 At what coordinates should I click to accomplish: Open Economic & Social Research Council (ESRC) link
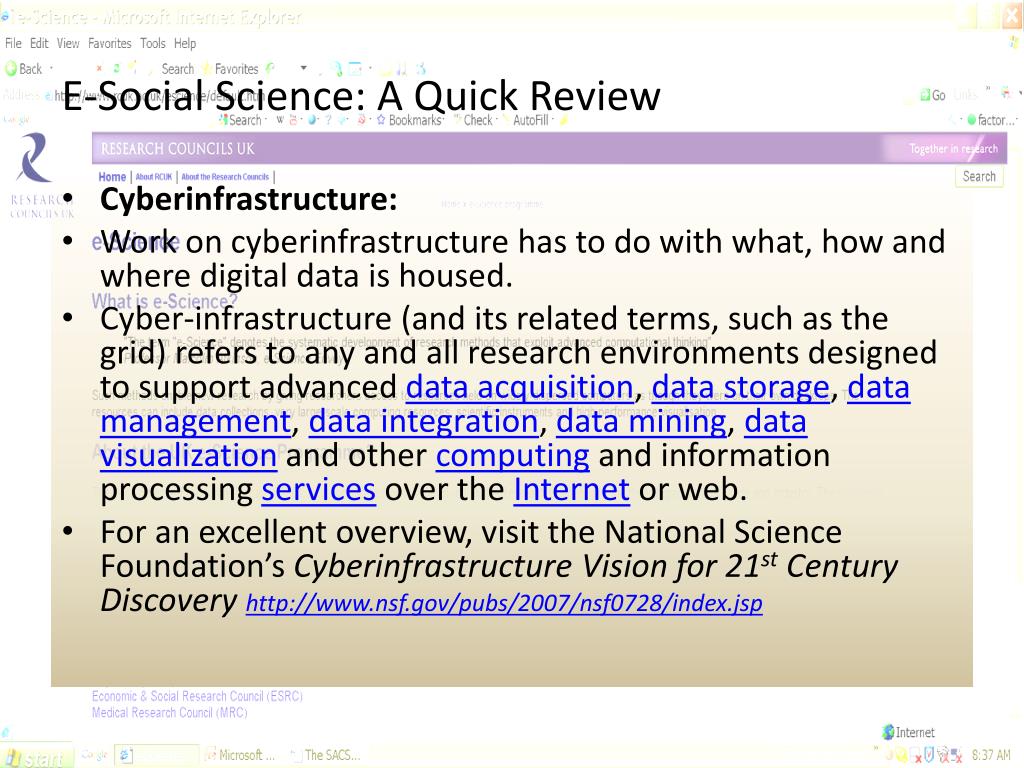(197, 696)
